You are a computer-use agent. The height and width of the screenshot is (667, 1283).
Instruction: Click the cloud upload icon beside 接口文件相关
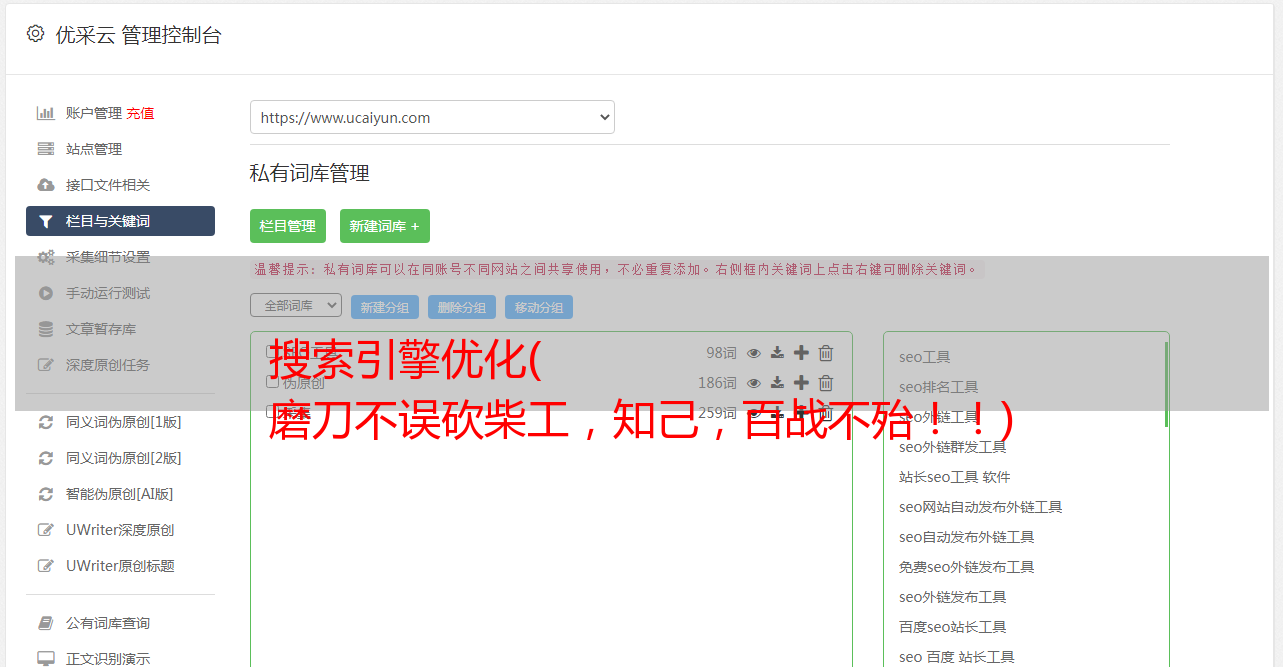pos(45,185)
